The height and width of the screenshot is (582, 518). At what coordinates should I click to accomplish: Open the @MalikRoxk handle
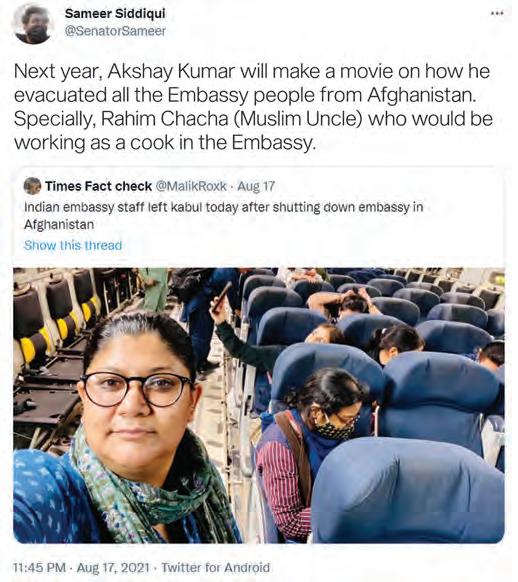191,186
